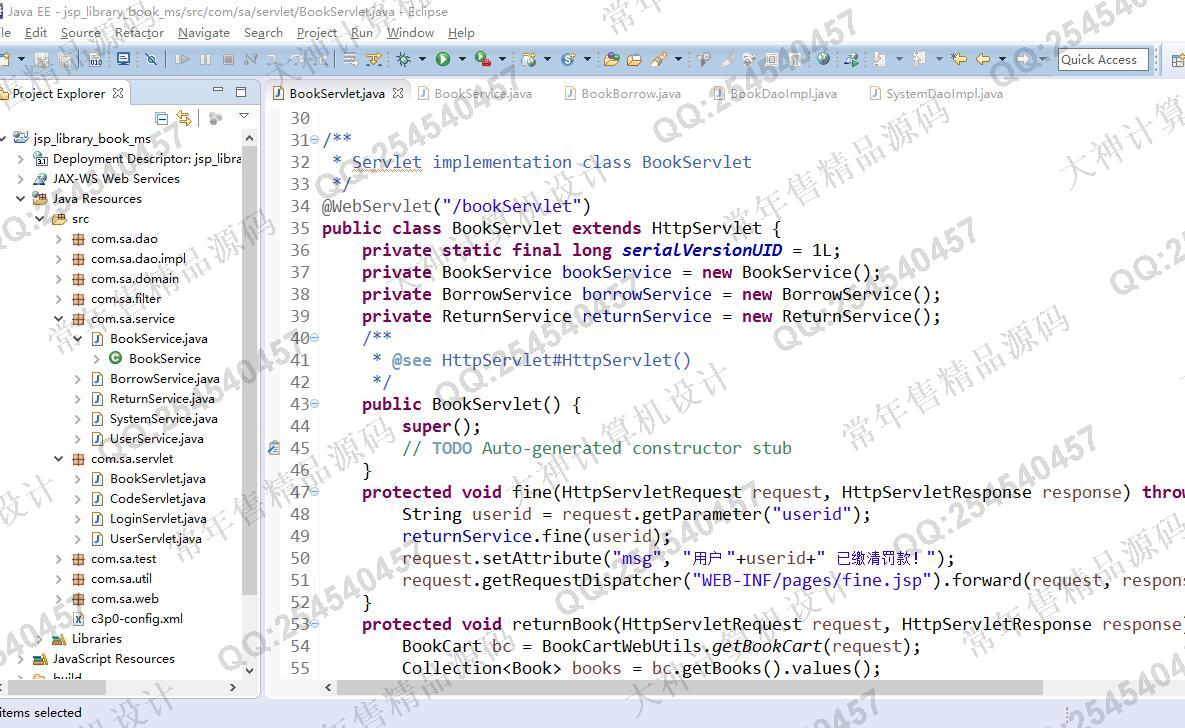The width and height of the screenshot is (1185, 728).
Task: Click the Project Explorer tab
Action: pos(62,94)
